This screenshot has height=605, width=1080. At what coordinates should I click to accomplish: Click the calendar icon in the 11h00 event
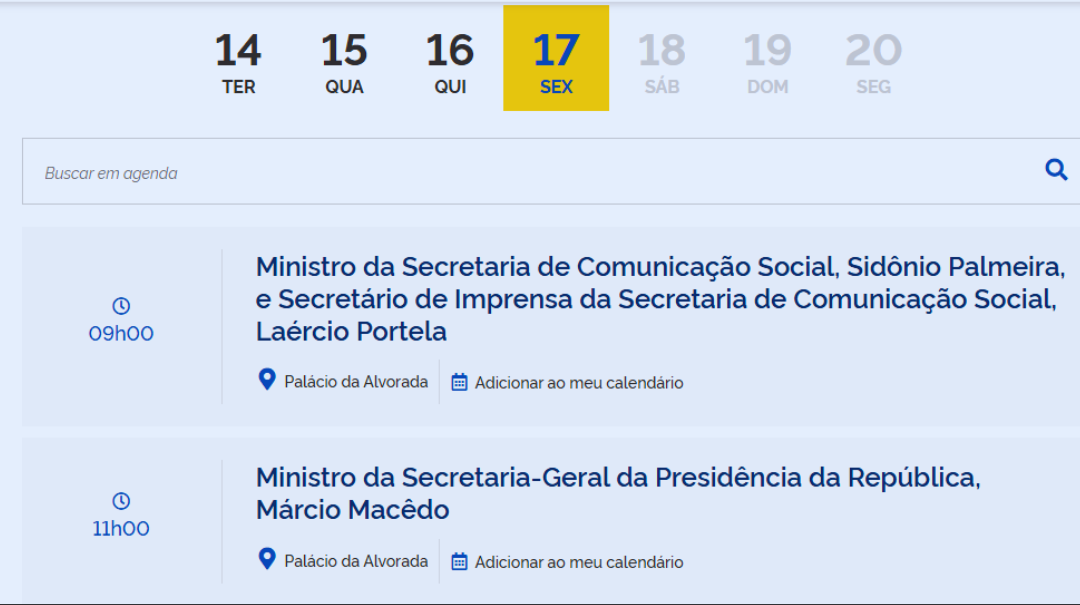(459, 561)
